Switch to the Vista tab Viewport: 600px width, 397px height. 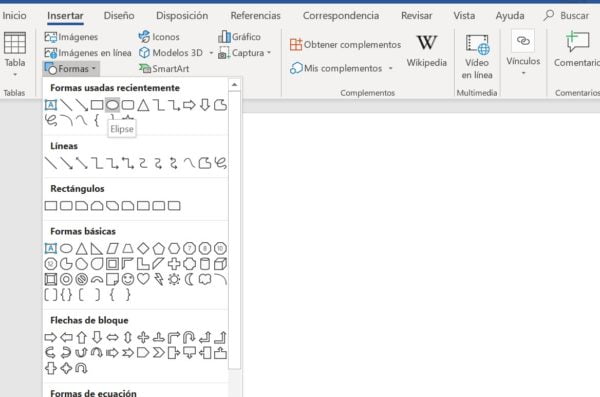464,16
